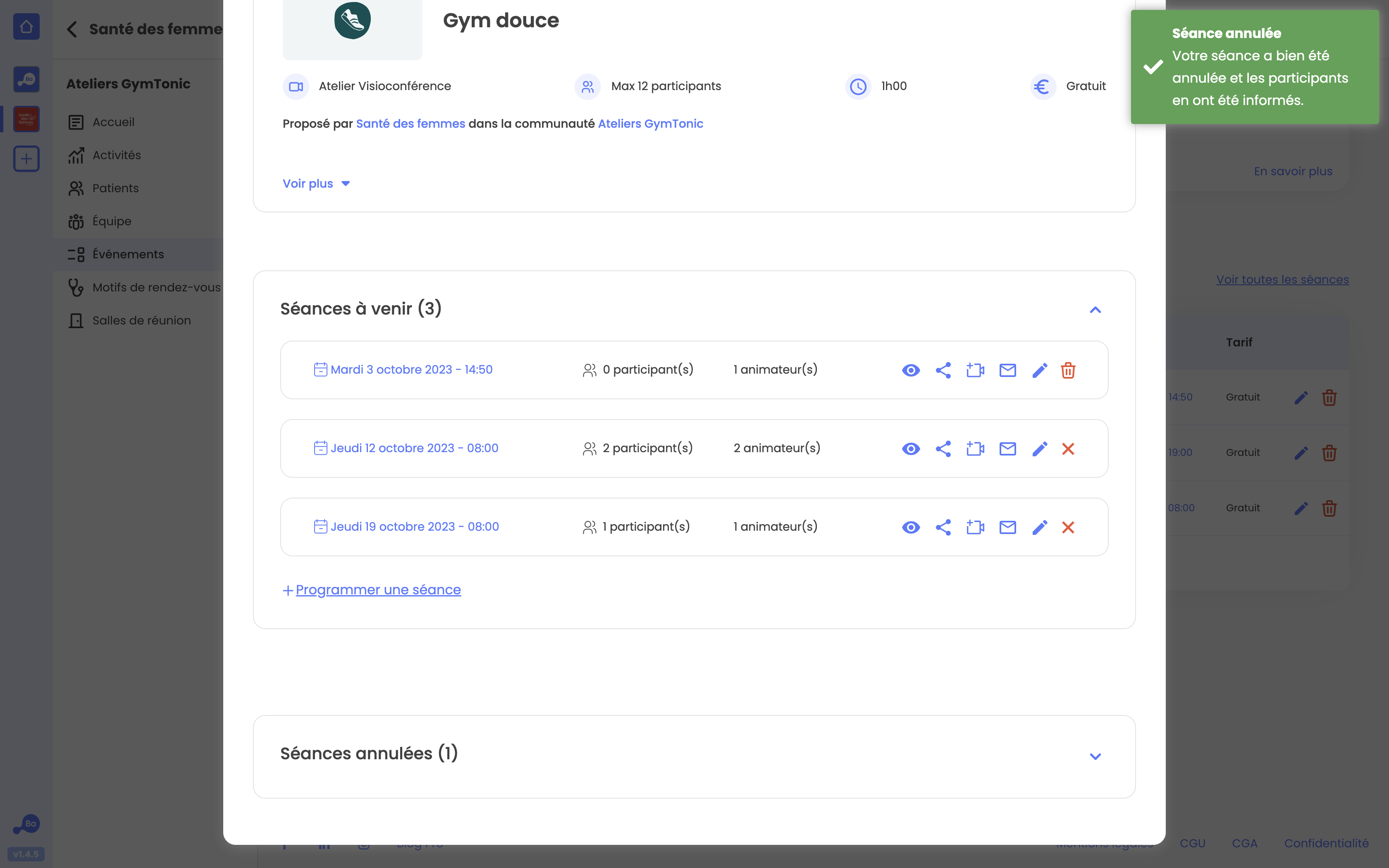Open the CGU footer link
Image resolution: width=1389 pixels, height=868 pixels.
click(1192, 844)
